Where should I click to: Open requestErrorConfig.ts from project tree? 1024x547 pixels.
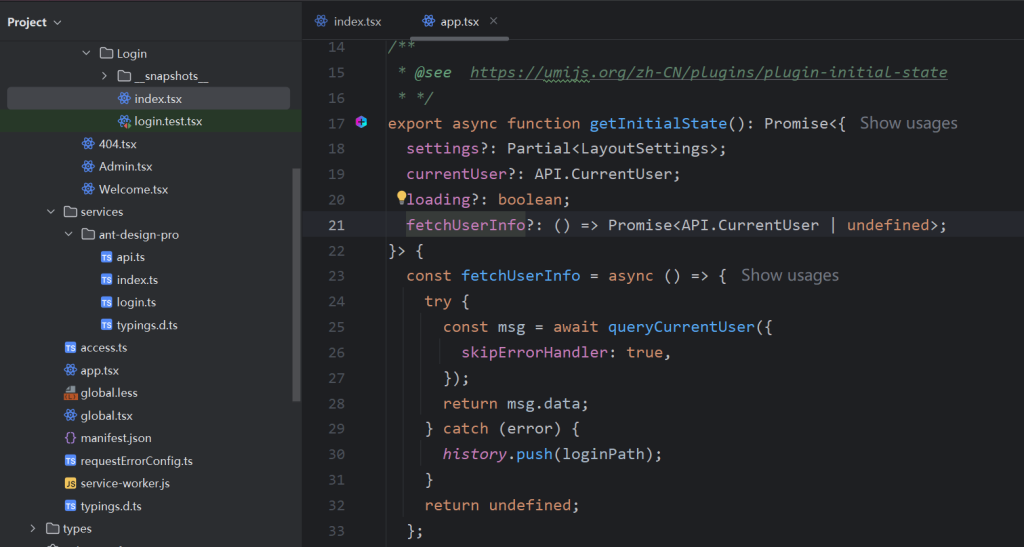pos(136,461)
